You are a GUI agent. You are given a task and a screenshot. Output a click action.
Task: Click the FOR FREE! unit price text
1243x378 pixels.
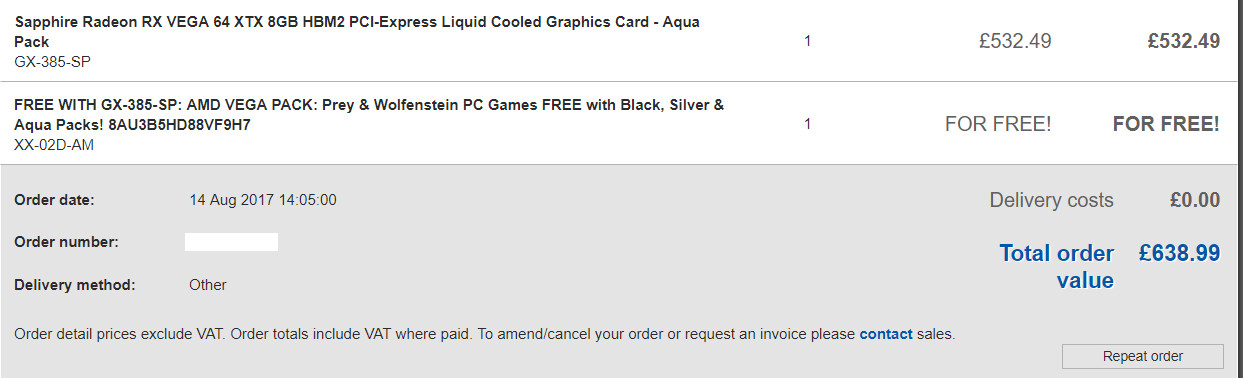(998, 125)
